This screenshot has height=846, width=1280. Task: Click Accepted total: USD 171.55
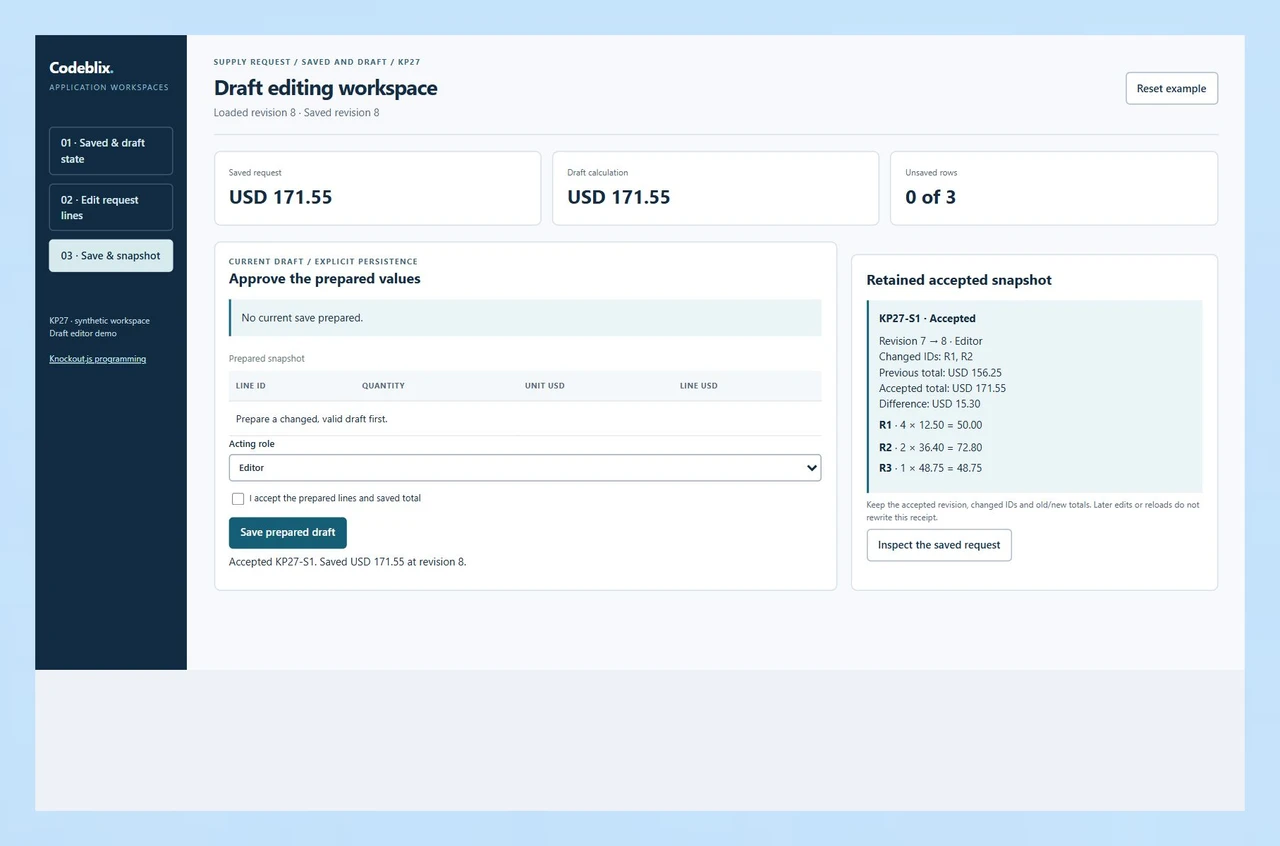(943, 388)
